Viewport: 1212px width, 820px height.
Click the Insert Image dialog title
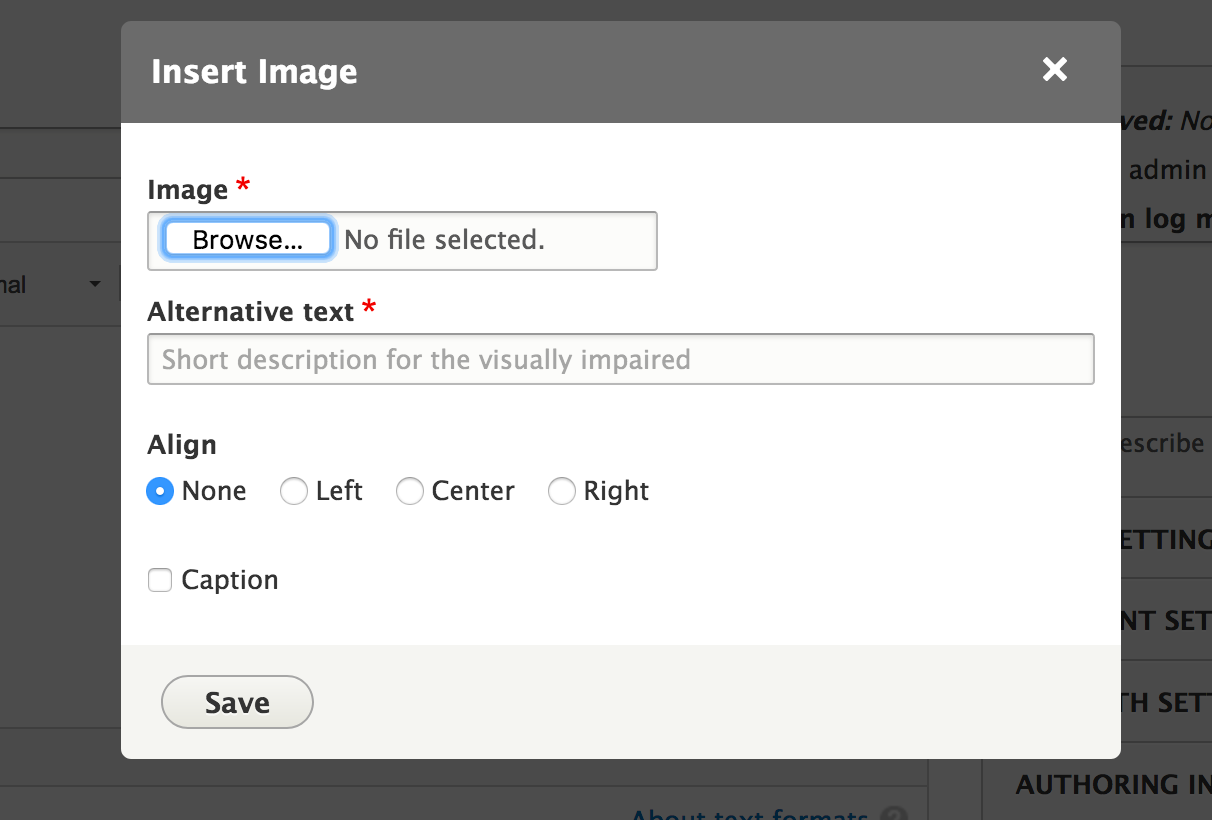coord(254,71)
